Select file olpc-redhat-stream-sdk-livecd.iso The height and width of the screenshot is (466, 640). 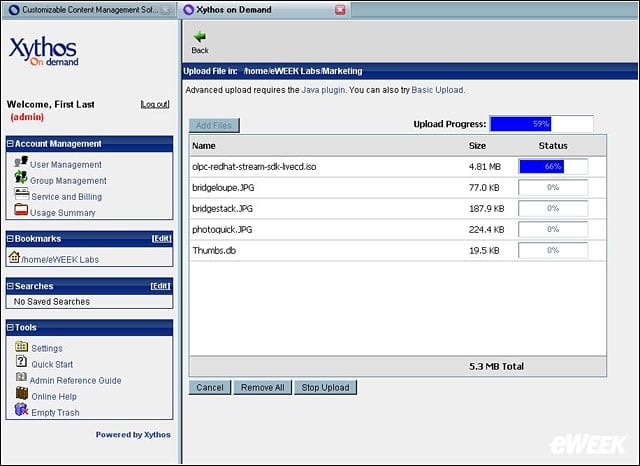(x=254, y=166)
